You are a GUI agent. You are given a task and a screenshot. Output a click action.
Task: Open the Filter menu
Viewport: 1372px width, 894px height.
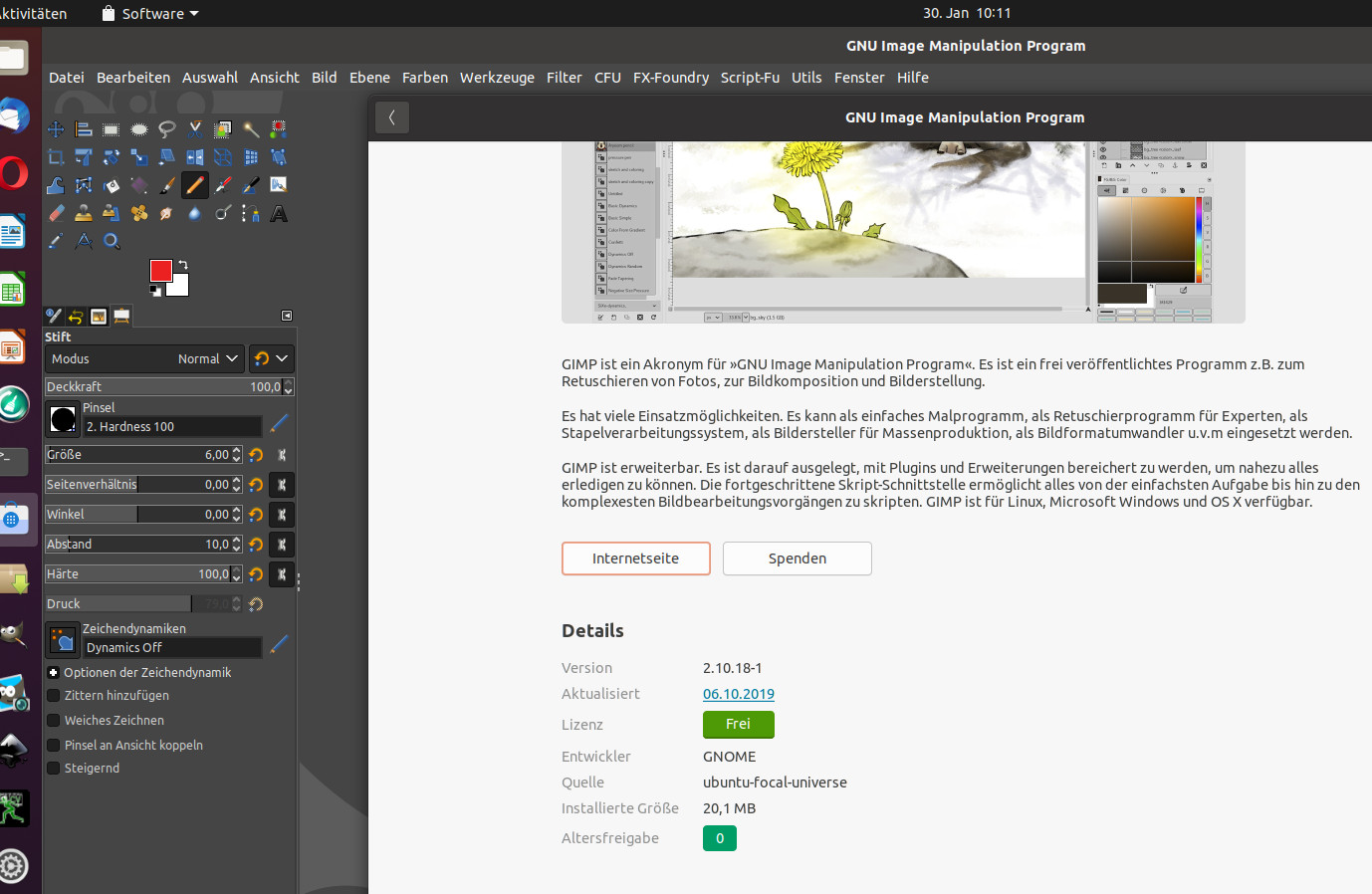[x=564, y=78]
